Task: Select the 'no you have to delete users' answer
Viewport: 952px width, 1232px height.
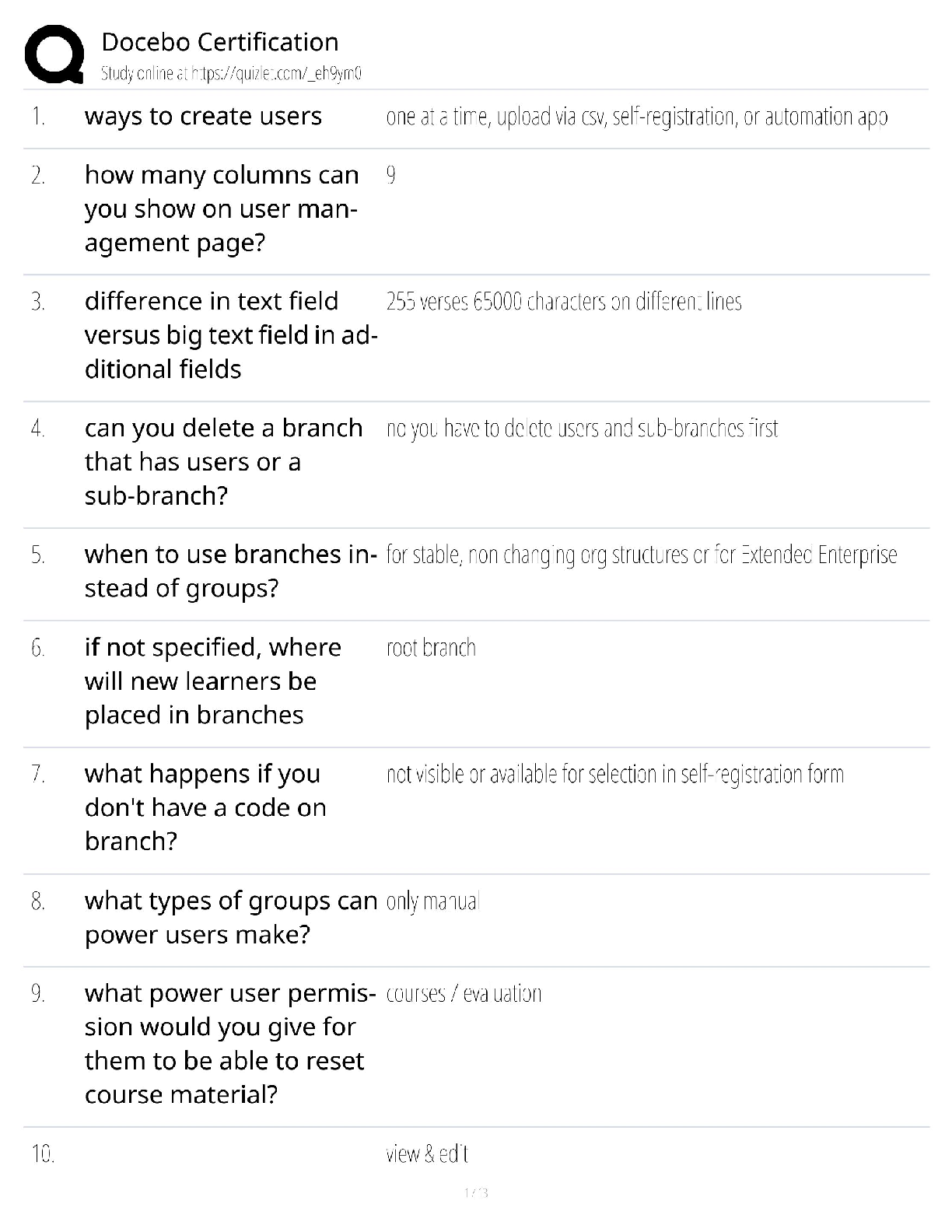Action: pos(582,429)
